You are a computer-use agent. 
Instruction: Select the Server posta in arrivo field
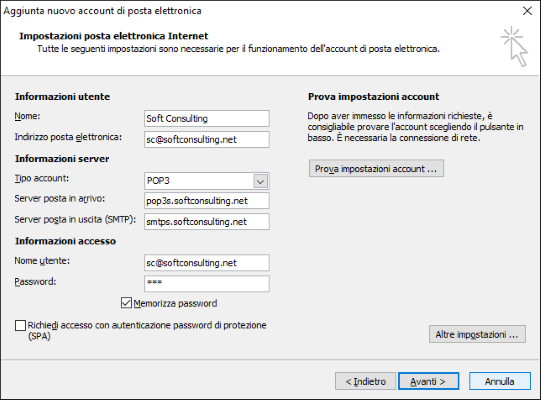207,201
